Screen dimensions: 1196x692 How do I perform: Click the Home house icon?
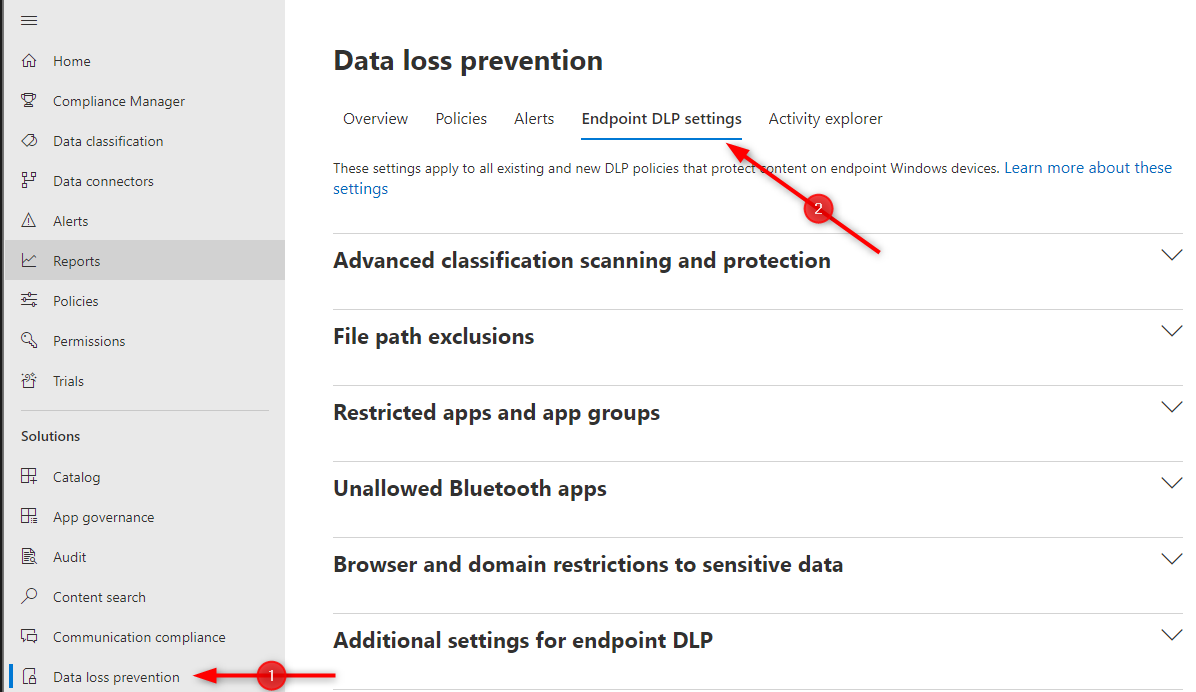29,61
